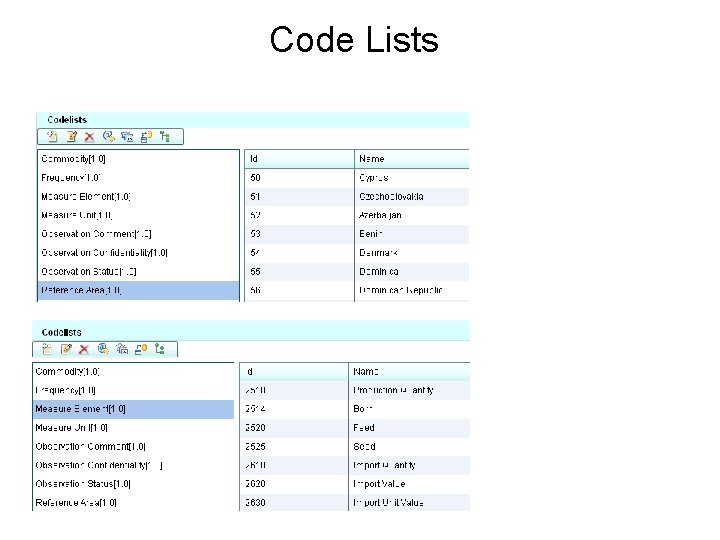Click the yellow database icon in lower toolbar

[x=141, y=349]
